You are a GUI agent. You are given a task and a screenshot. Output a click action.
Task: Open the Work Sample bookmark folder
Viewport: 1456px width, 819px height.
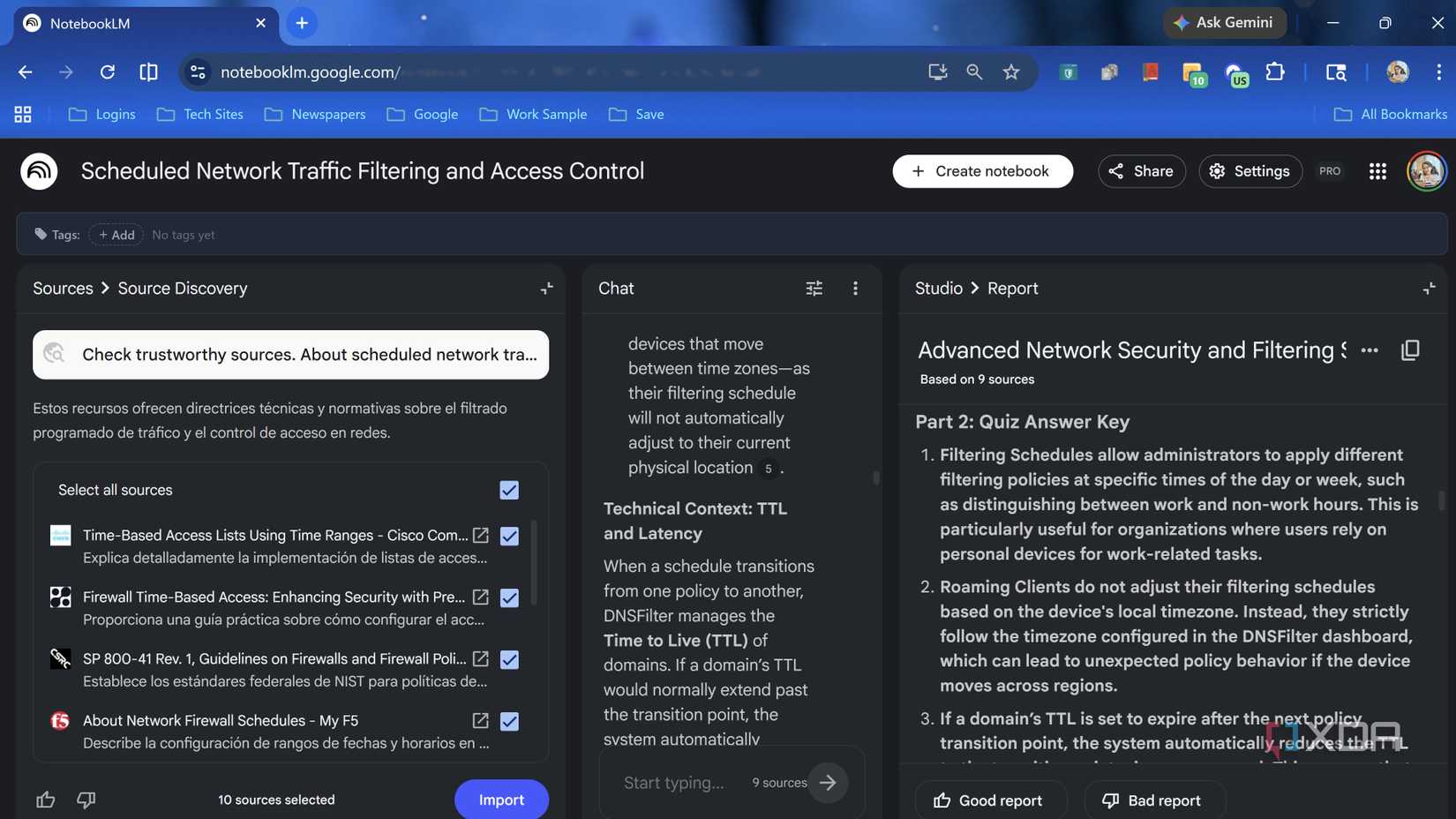click(x=533, y=115)
